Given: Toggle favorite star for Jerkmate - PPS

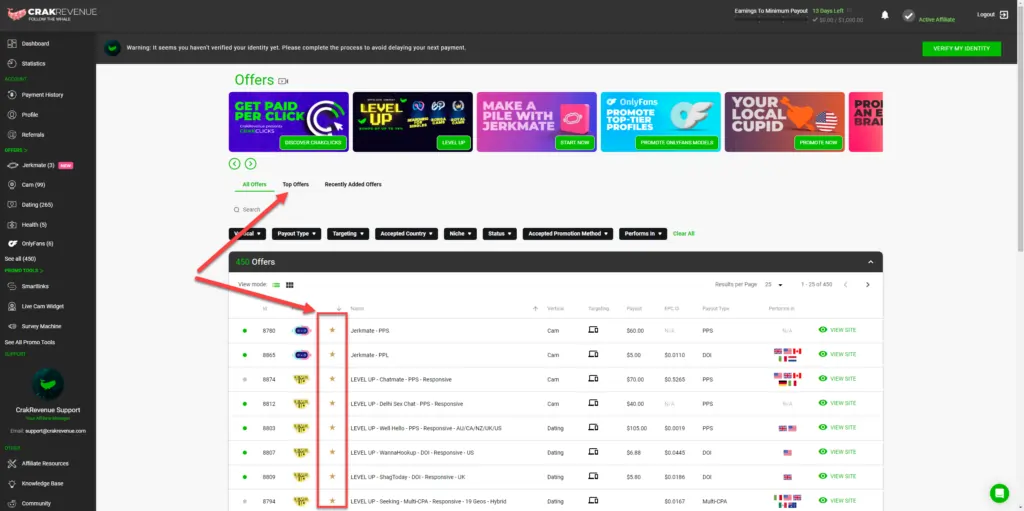Looking at the screenshot, I should (x=332, y=330).
